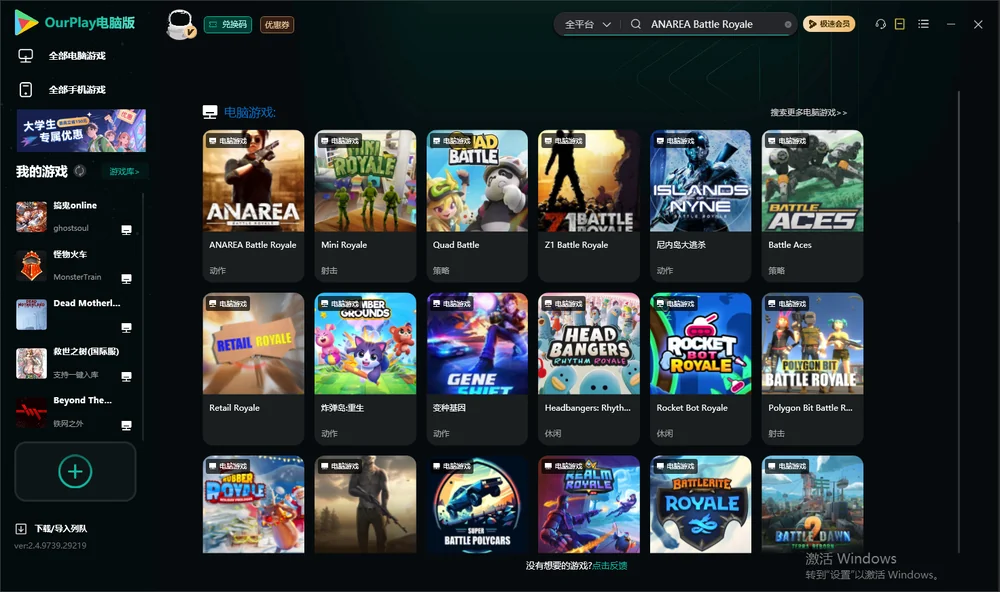Open download/import queue icon
Viewport: 1000px width, 592px height.
coord(21,529)
